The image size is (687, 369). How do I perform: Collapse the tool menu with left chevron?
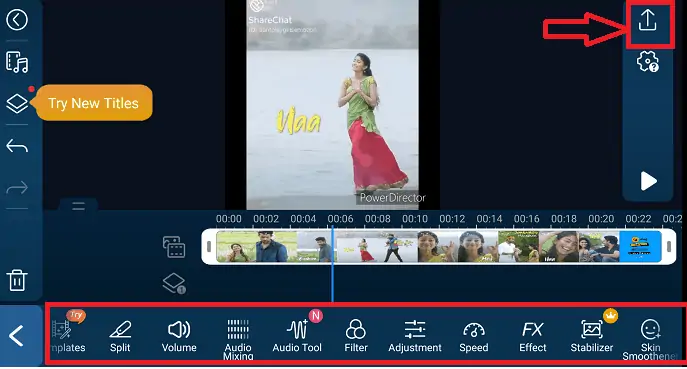17,336
